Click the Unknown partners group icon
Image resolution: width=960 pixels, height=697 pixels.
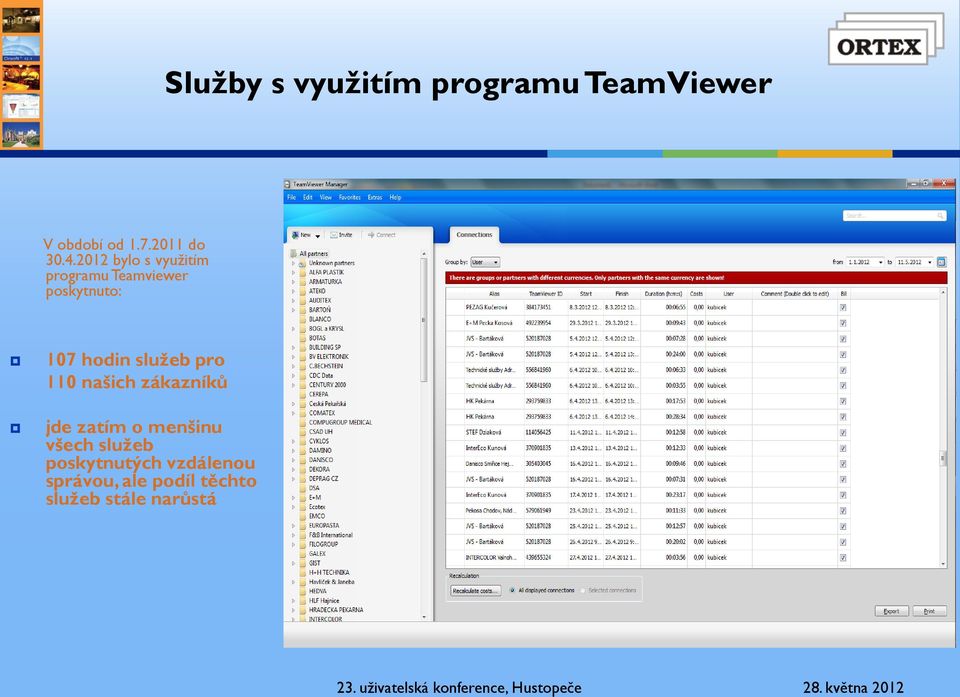coord(302,263)
